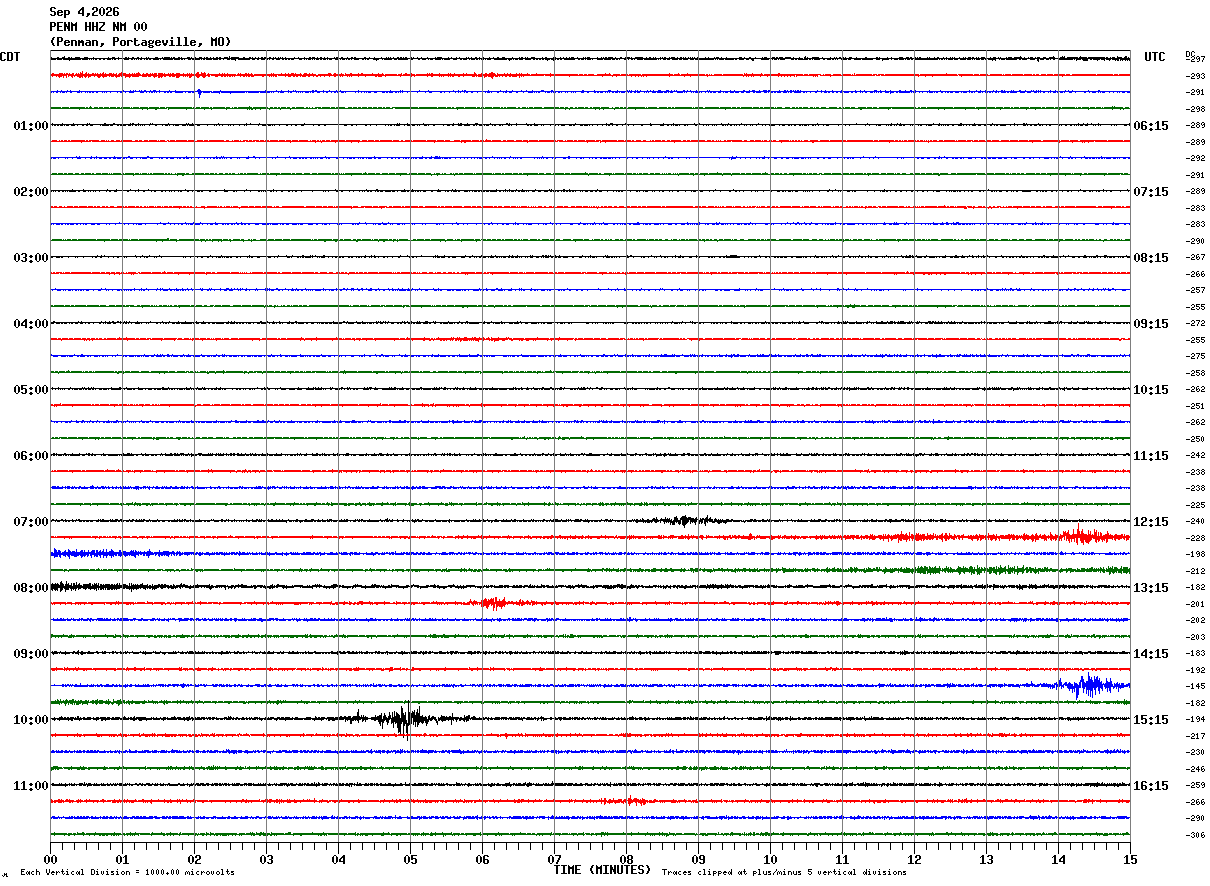Select the station name PENM HHZ NM 00

pyautogui.click(x=98, y=27)
